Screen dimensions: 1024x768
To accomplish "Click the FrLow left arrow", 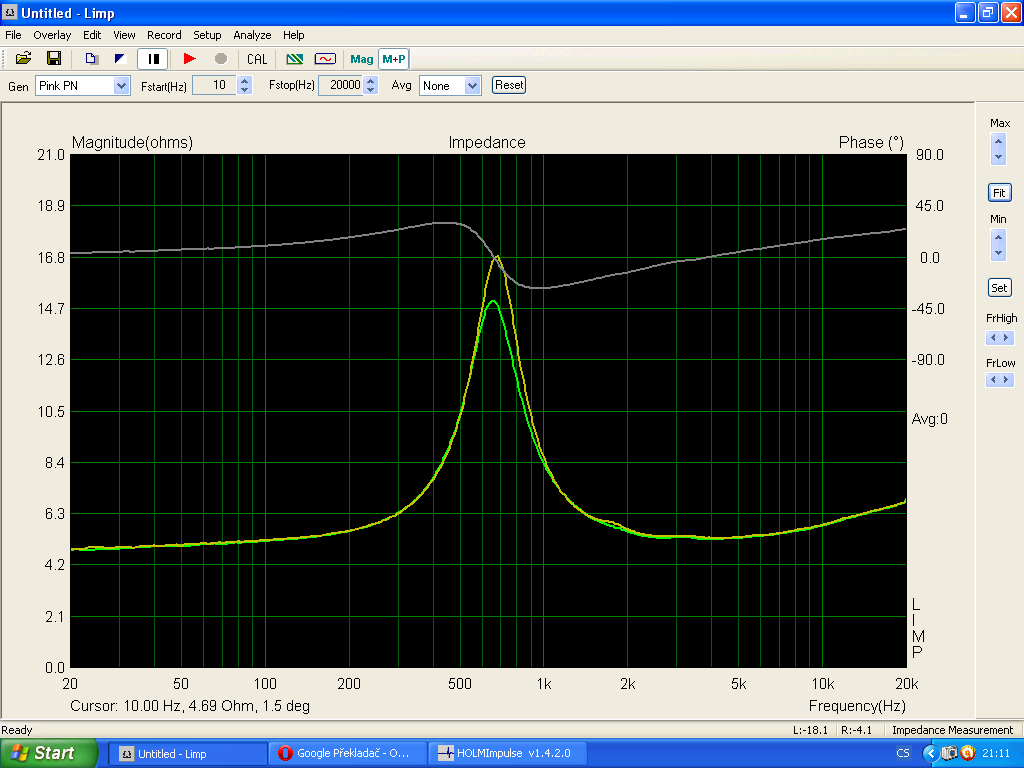I will pyautogui.click(x=993, y=379).
